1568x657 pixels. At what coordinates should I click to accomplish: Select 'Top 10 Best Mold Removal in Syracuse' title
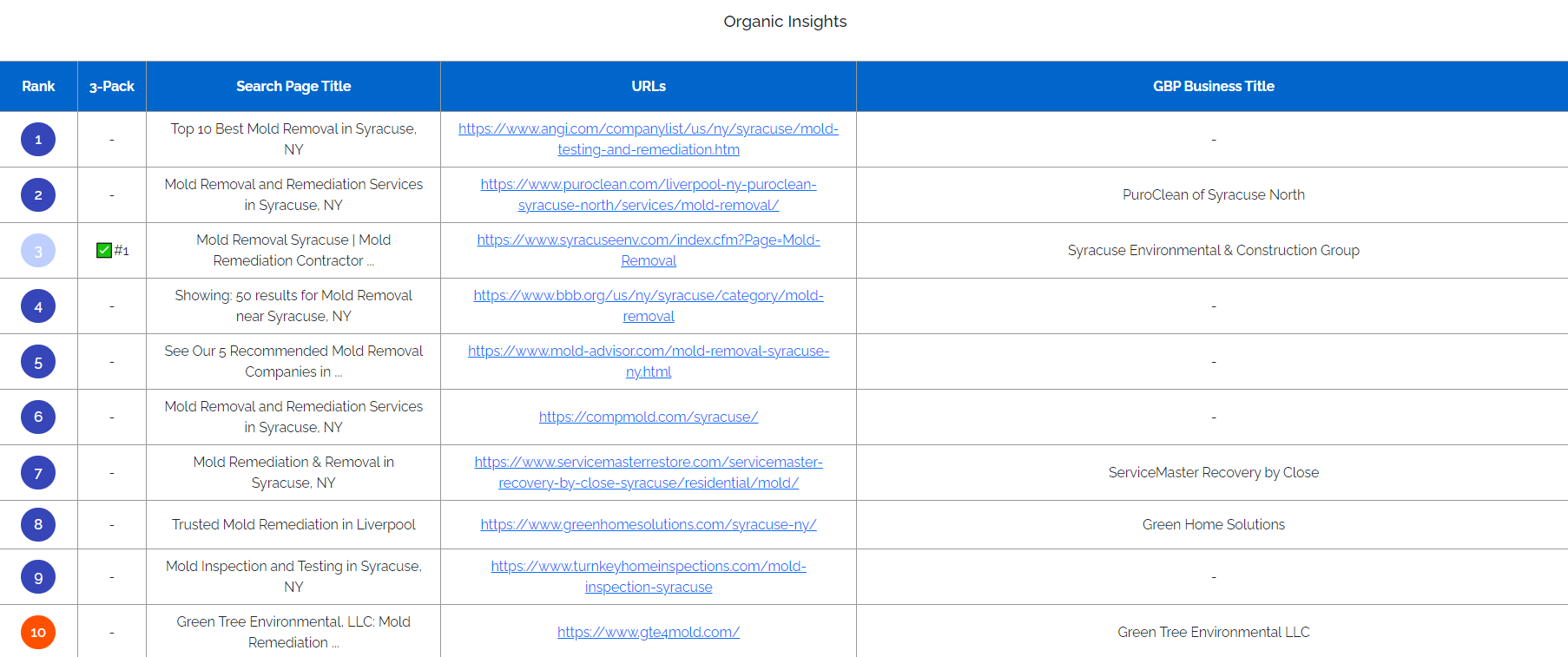pyautogui.click(x=293, y=139)
